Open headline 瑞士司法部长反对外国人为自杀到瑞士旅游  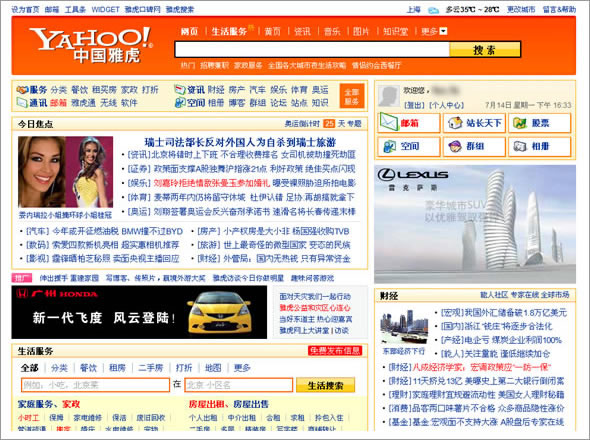click(x=240, y=142)
